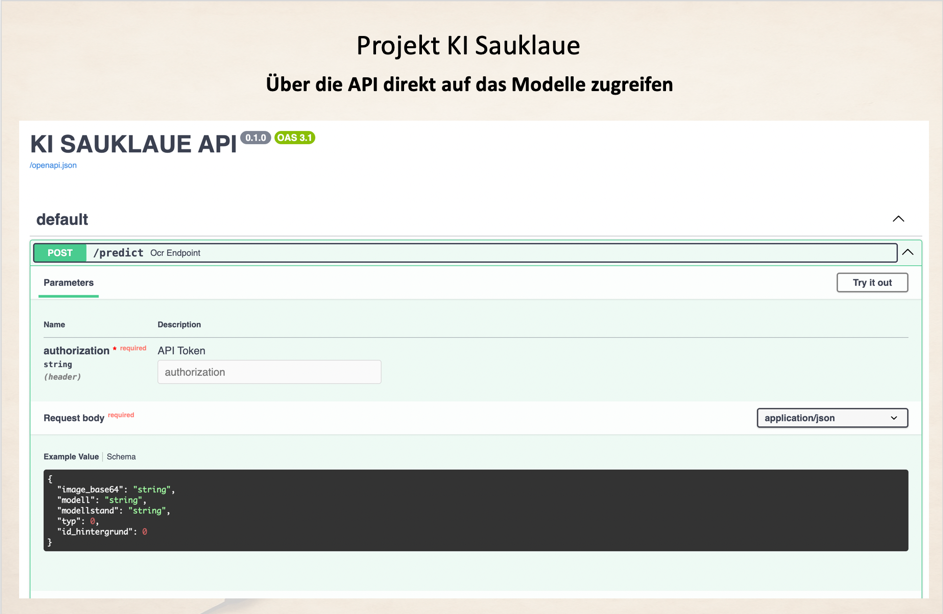Click the KI SAUKLAUE API title

point(134,144)
